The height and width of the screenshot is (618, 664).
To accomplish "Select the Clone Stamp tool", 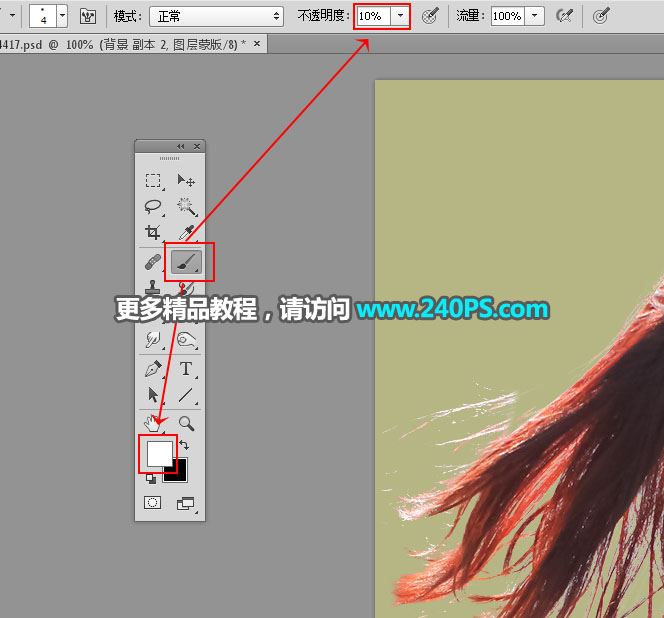I will (x=153, y=287).
